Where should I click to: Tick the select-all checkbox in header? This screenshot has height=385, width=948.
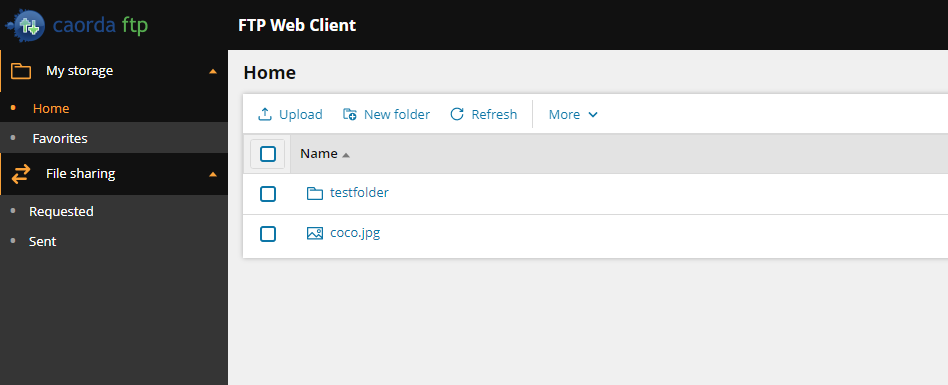pos(268,154)
